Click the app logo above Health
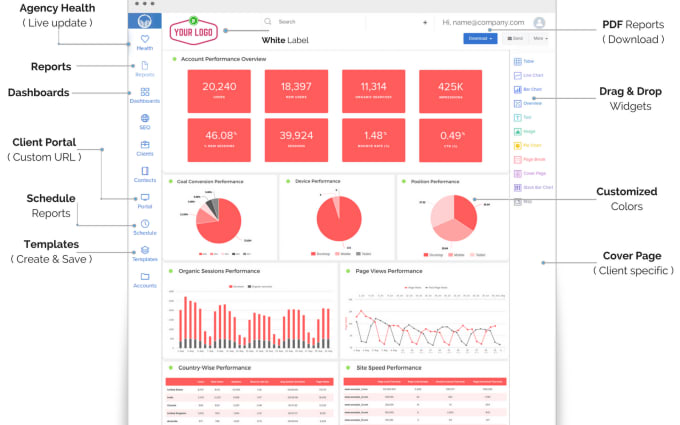This screenshot has height=425, width=680. tap(145, 21)
